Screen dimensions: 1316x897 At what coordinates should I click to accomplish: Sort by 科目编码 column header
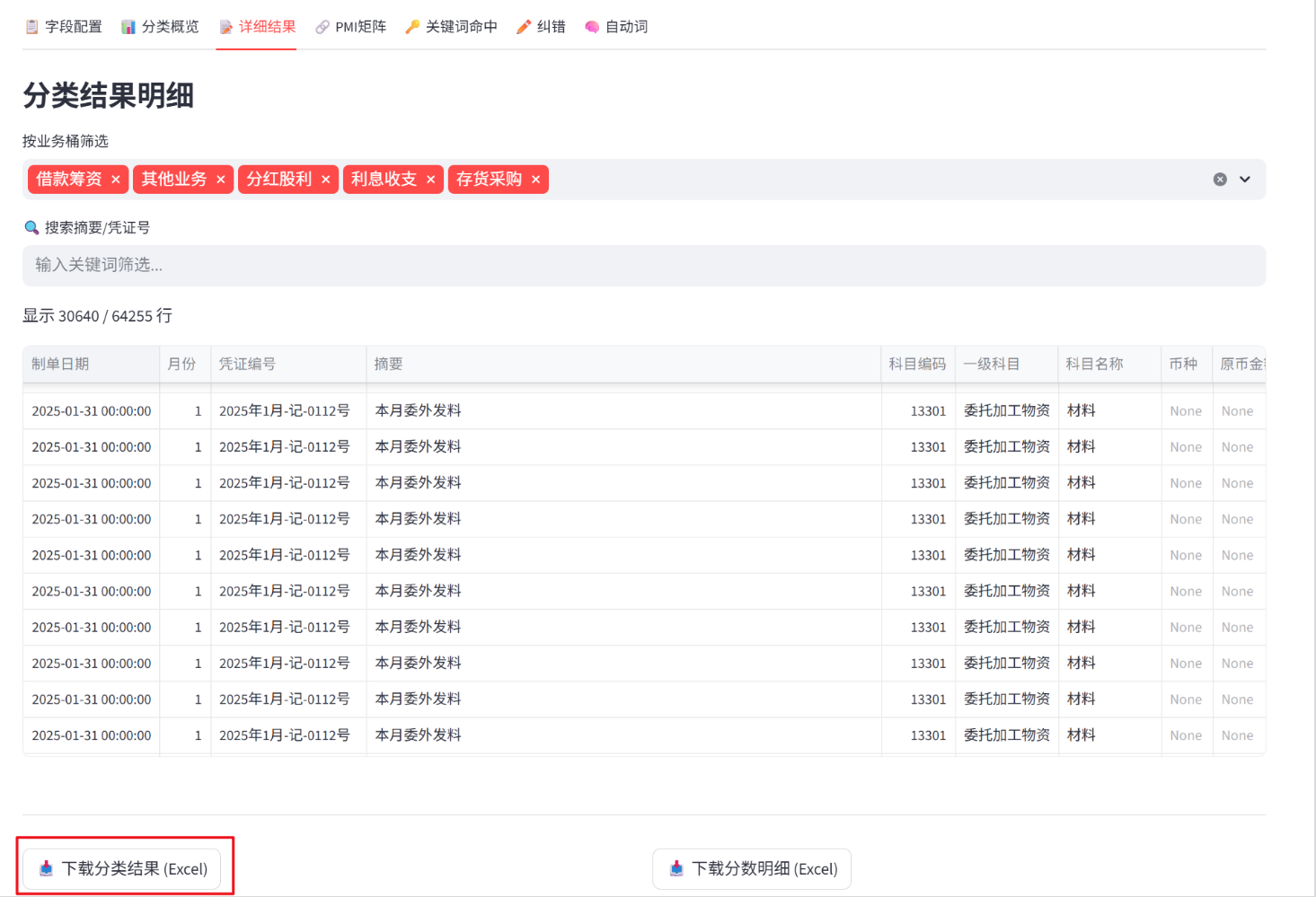coord(917,365)
